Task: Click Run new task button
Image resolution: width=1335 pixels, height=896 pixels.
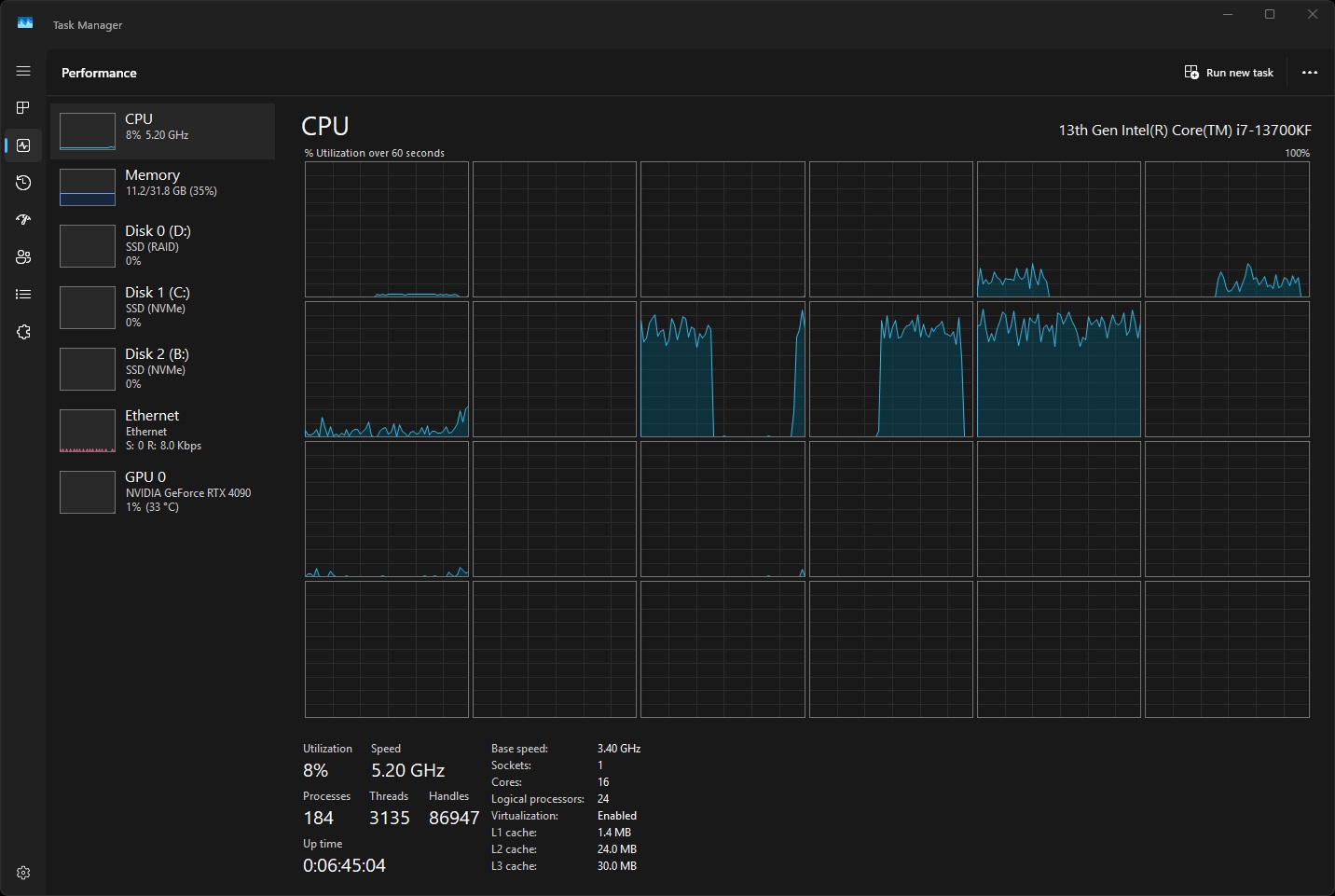Action: click(x=1229, y=73)
